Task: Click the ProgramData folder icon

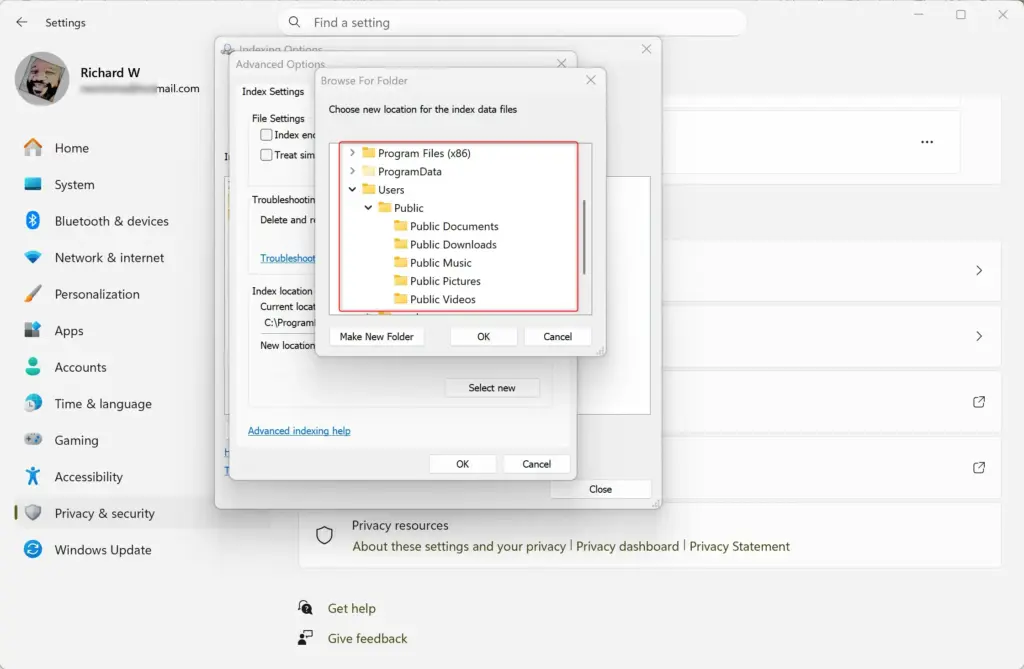Action: [369, 171]
